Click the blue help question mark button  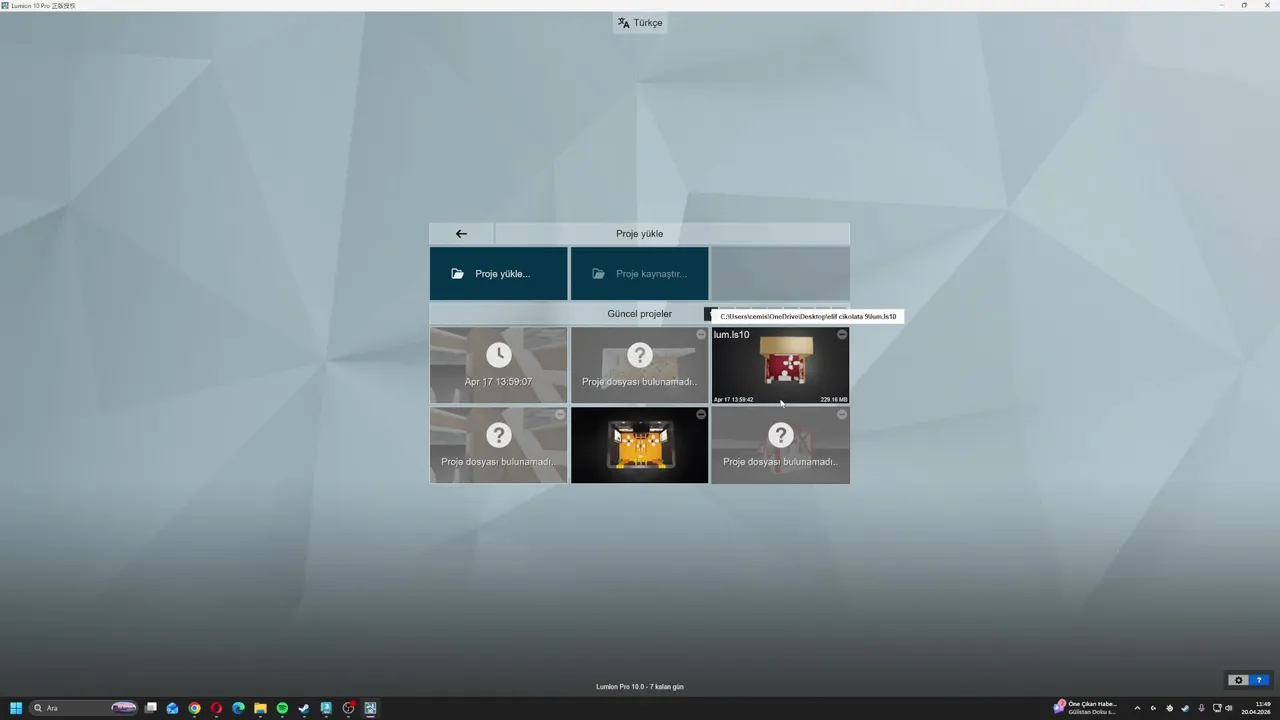tap(1259, 680)
